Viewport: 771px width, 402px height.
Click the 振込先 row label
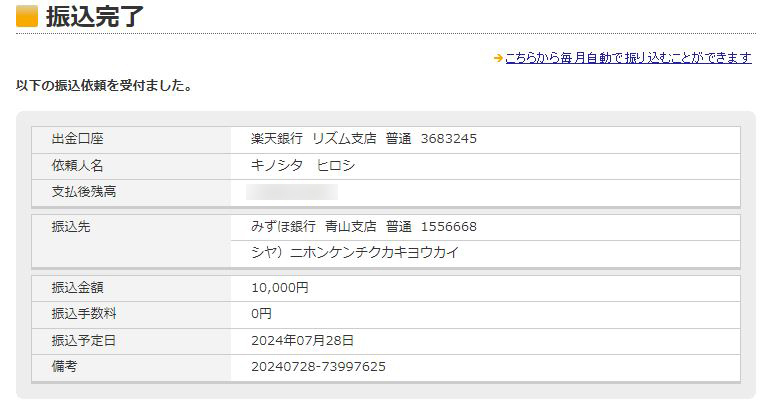(x=71, y=227)
